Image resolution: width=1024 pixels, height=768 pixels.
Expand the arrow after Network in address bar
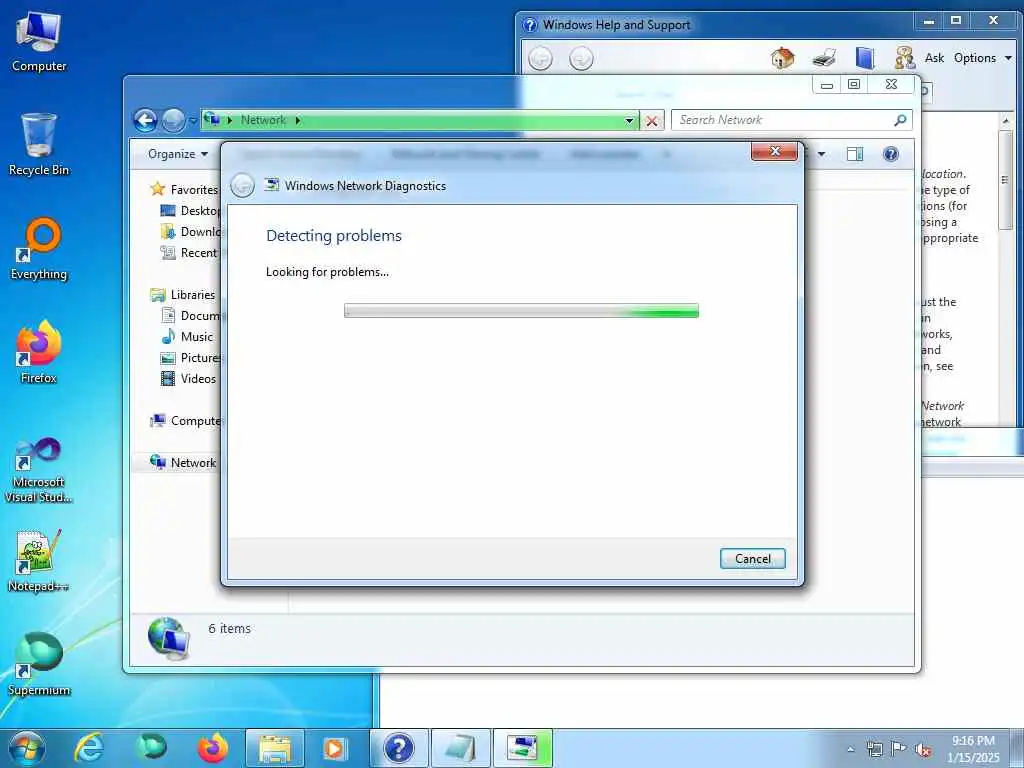[298, 120]
